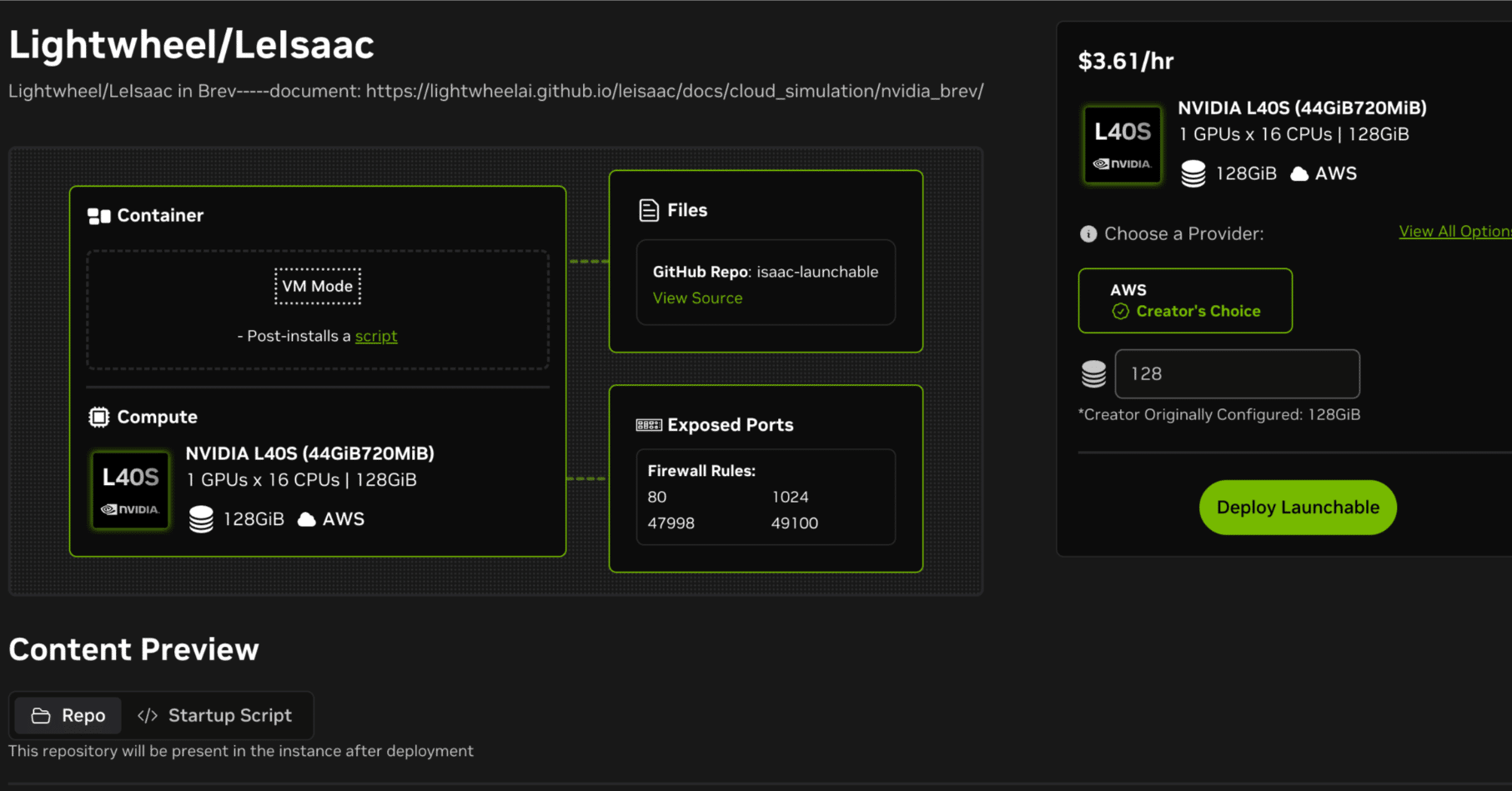Click the storage disk icon beside the 128 field

[1093, 374]
